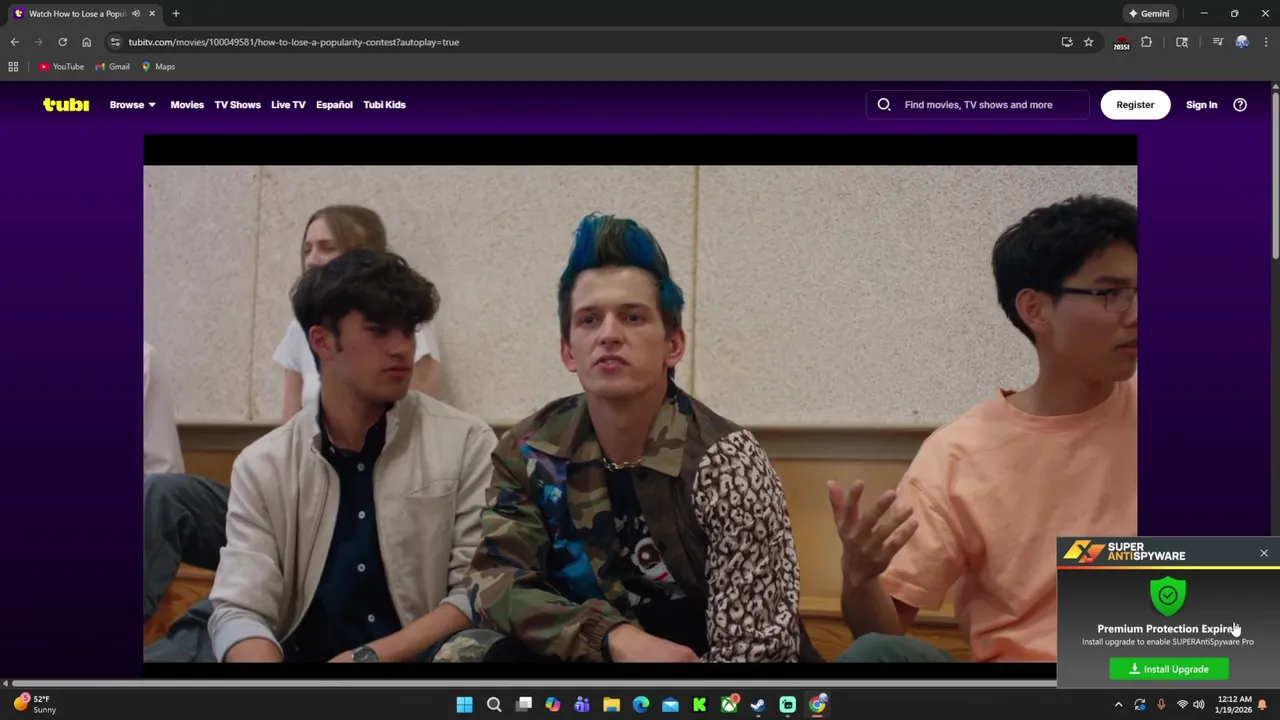View site information icon in address bar
This screenshot has height=720, width=1280.
[115, 42]
